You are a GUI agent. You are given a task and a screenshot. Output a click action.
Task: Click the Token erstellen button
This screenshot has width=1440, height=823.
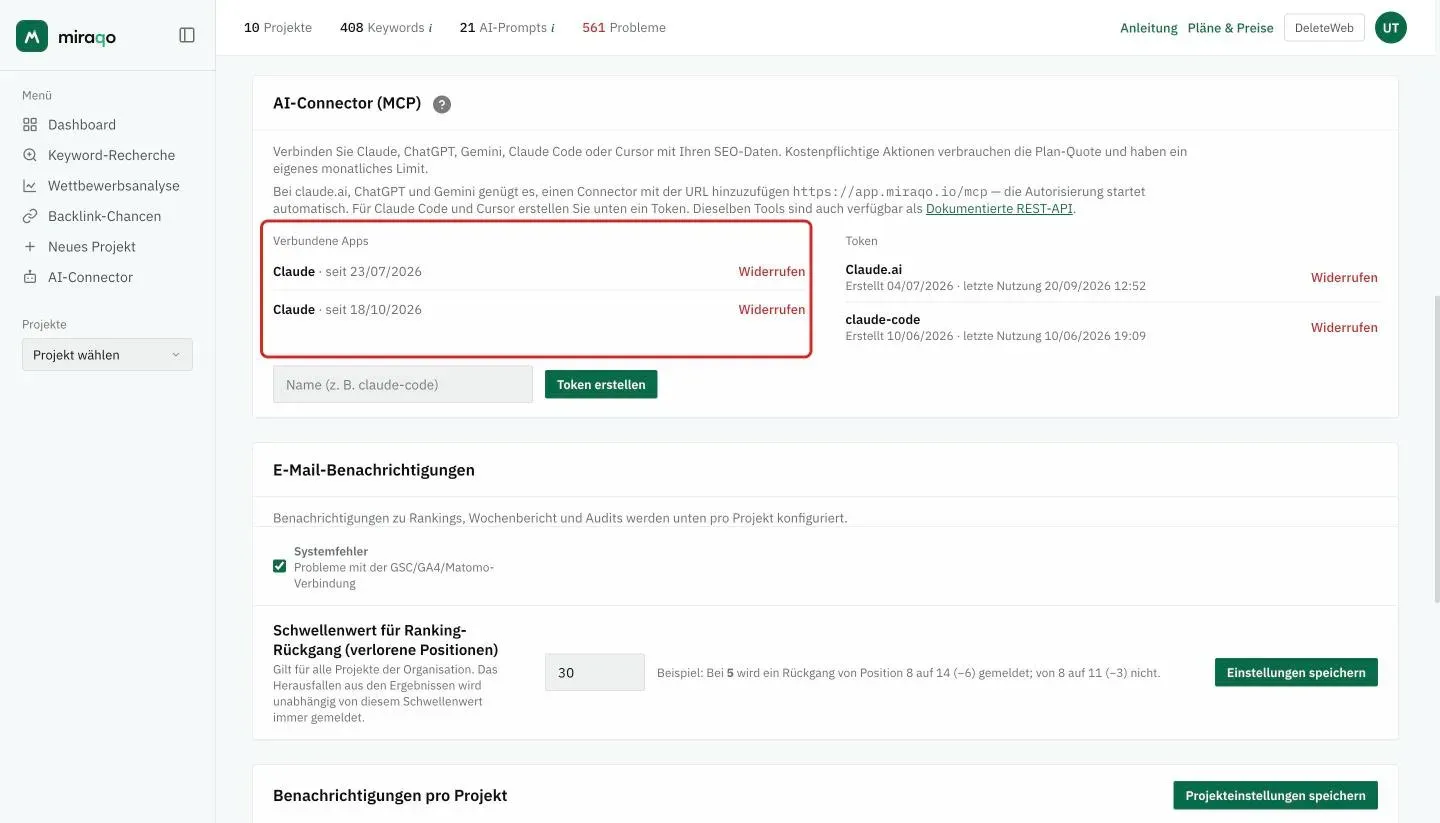tap(601, 385)
